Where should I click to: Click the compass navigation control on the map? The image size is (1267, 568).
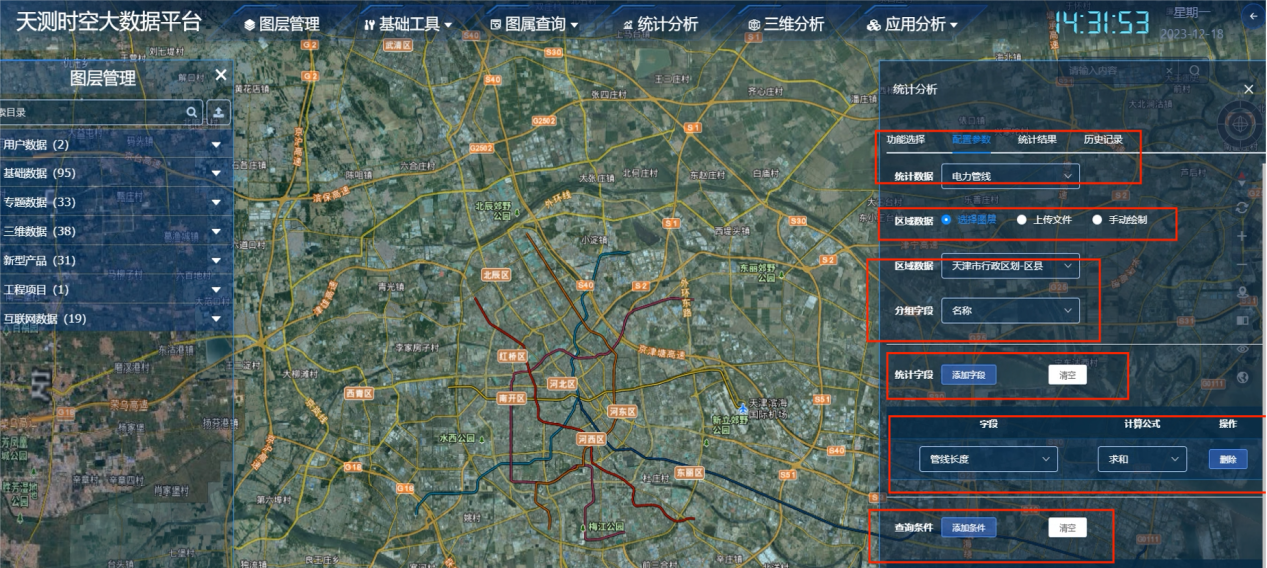pos(1240,124)
